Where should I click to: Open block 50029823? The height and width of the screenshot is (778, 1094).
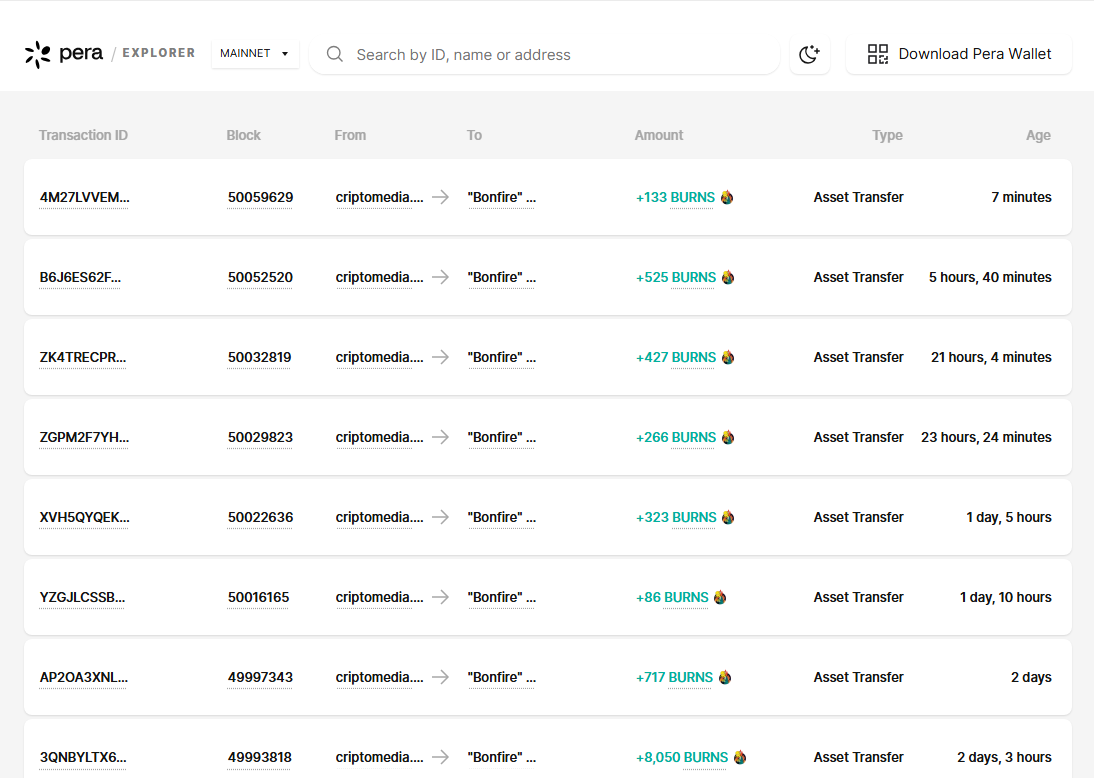[x=260, y=437]
